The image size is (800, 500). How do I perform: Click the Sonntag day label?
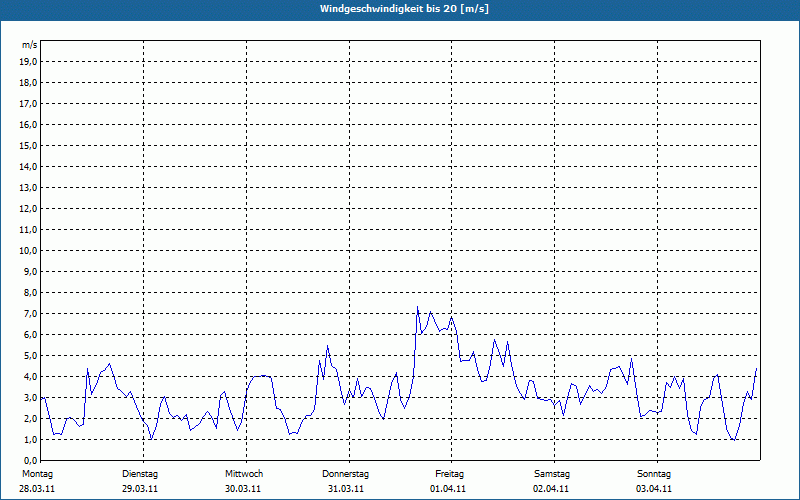click(654, 473)
